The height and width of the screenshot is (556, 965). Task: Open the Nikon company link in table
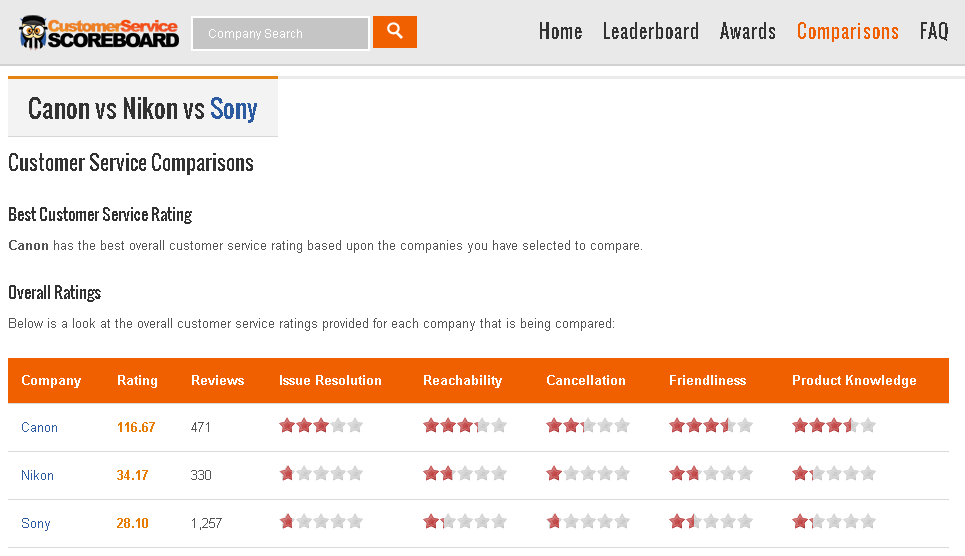click(38, 475)
